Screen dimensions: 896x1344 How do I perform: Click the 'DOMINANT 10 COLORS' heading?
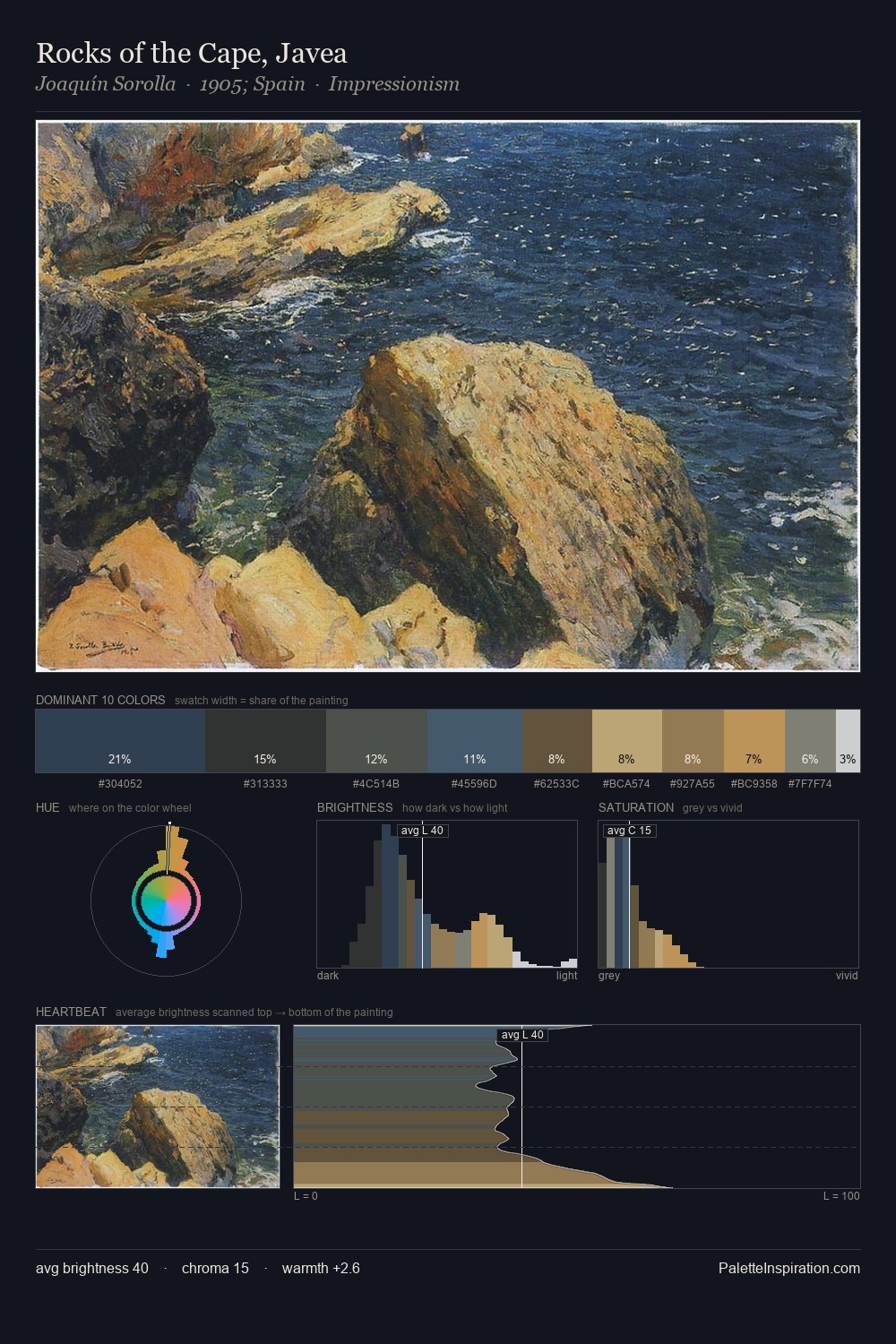tap(100, 700)
